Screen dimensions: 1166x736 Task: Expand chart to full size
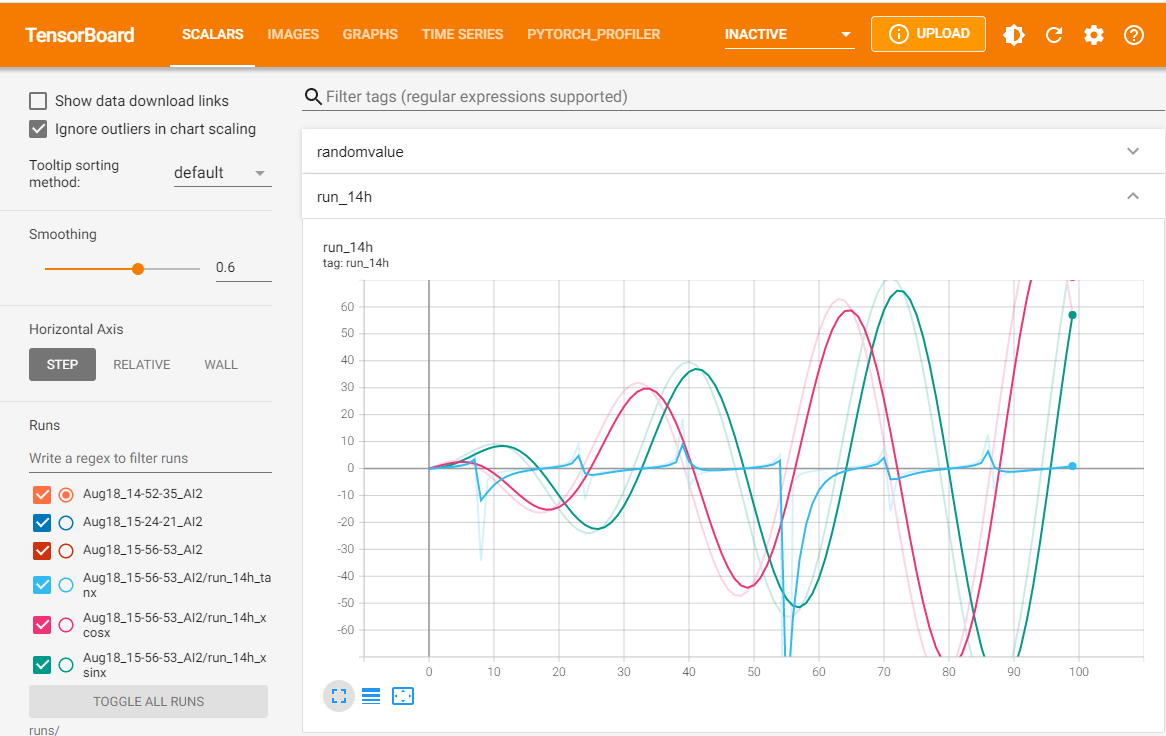tap(339, 696)
